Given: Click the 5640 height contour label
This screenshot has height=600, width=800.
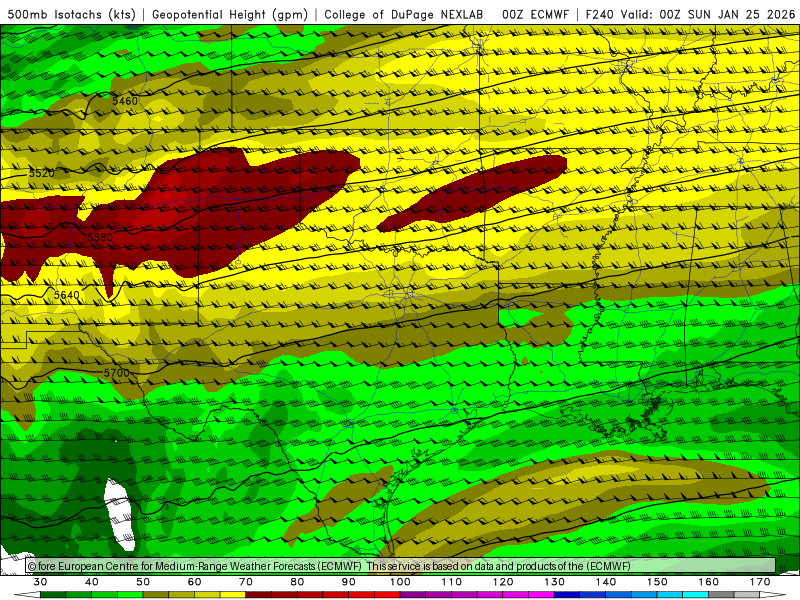Looking at the screenshot, I should point(67,295).
